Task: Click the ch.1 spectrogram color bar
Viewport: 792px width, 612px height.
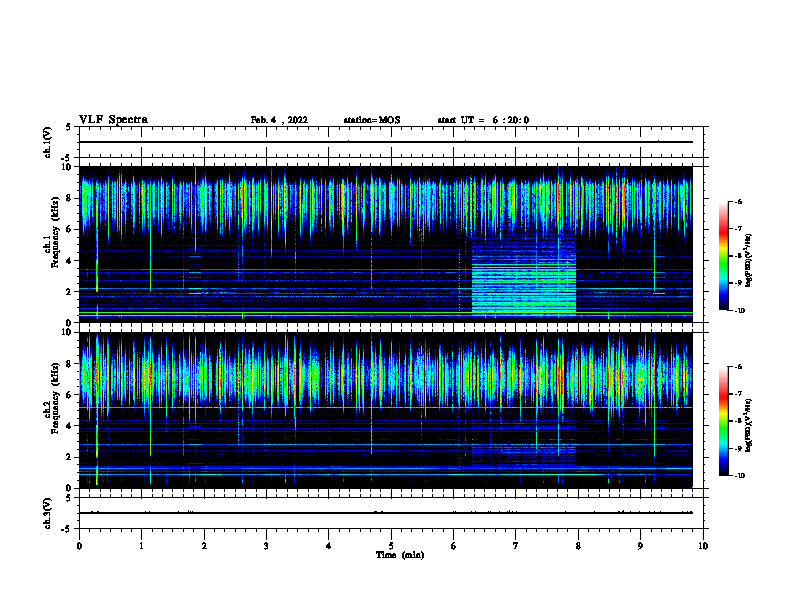Action: tap(723, 256)
